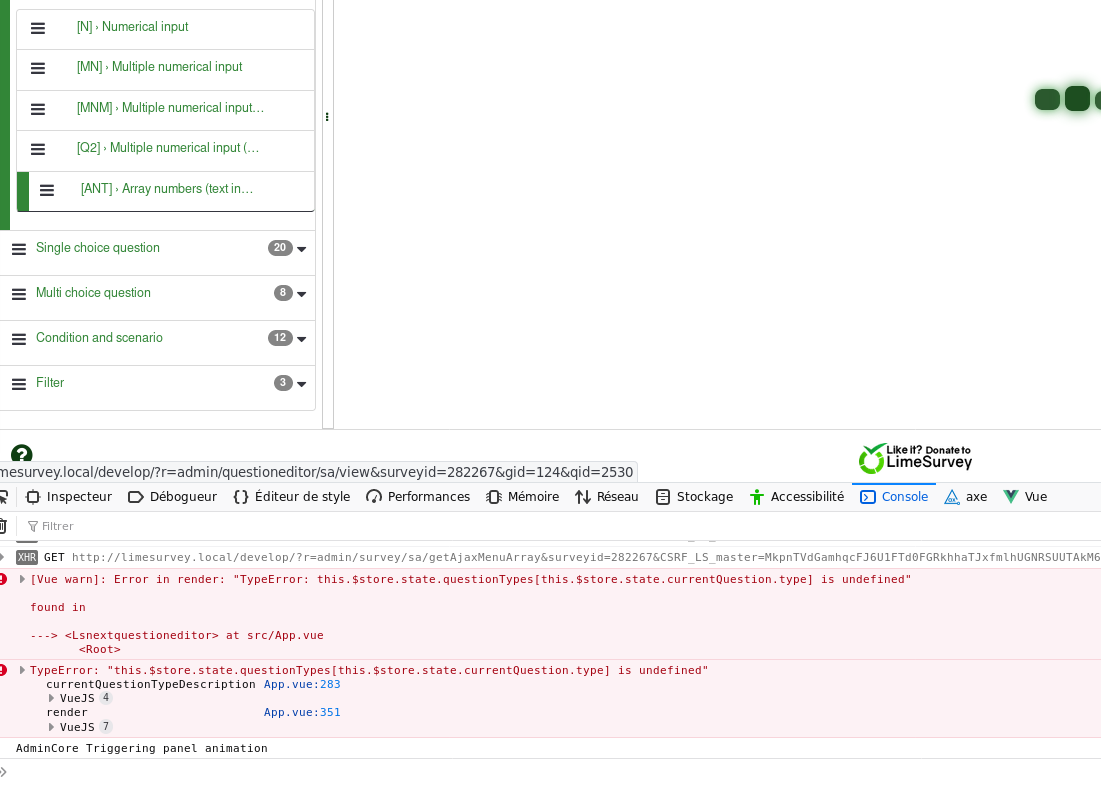The width and height of the screenshot is (1101, 785).
Task: Expand the Vue warn error message triangle
Action: [22, 579]
